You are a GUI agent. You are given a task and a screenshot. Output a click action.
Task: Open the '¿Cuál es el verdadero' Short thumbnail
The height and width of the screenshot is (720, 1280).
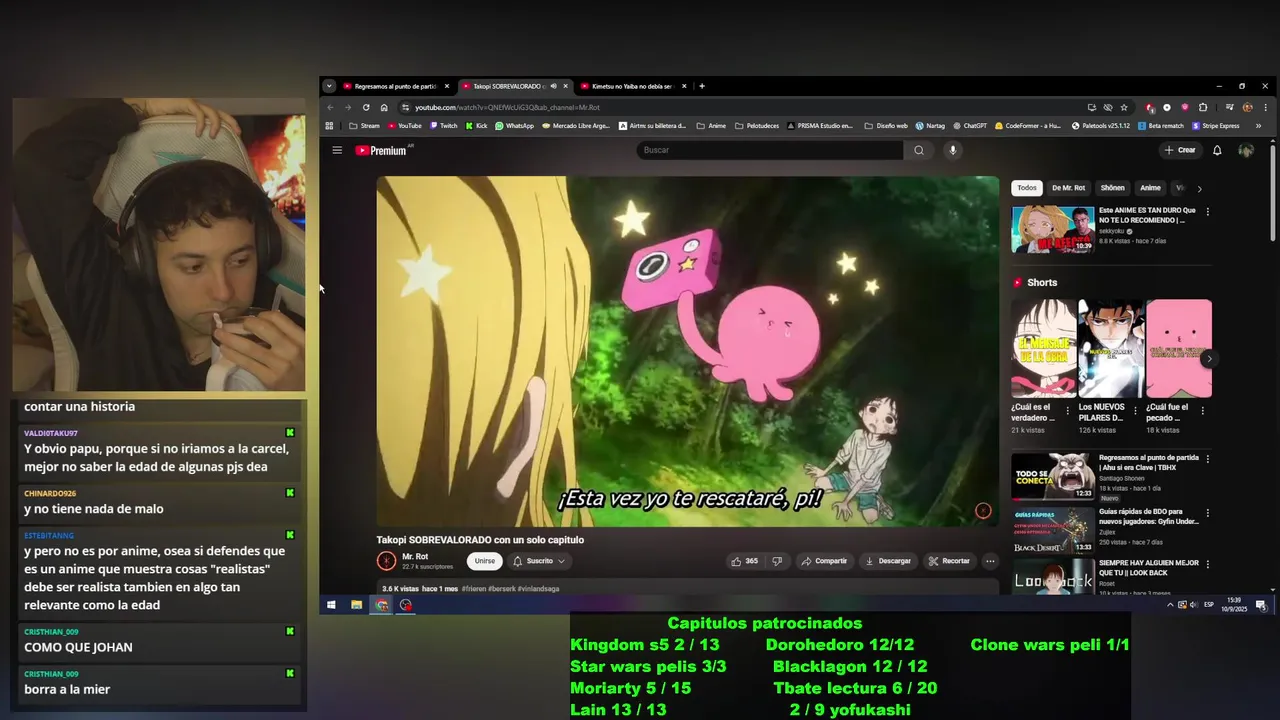click(x=1043, y=348)
